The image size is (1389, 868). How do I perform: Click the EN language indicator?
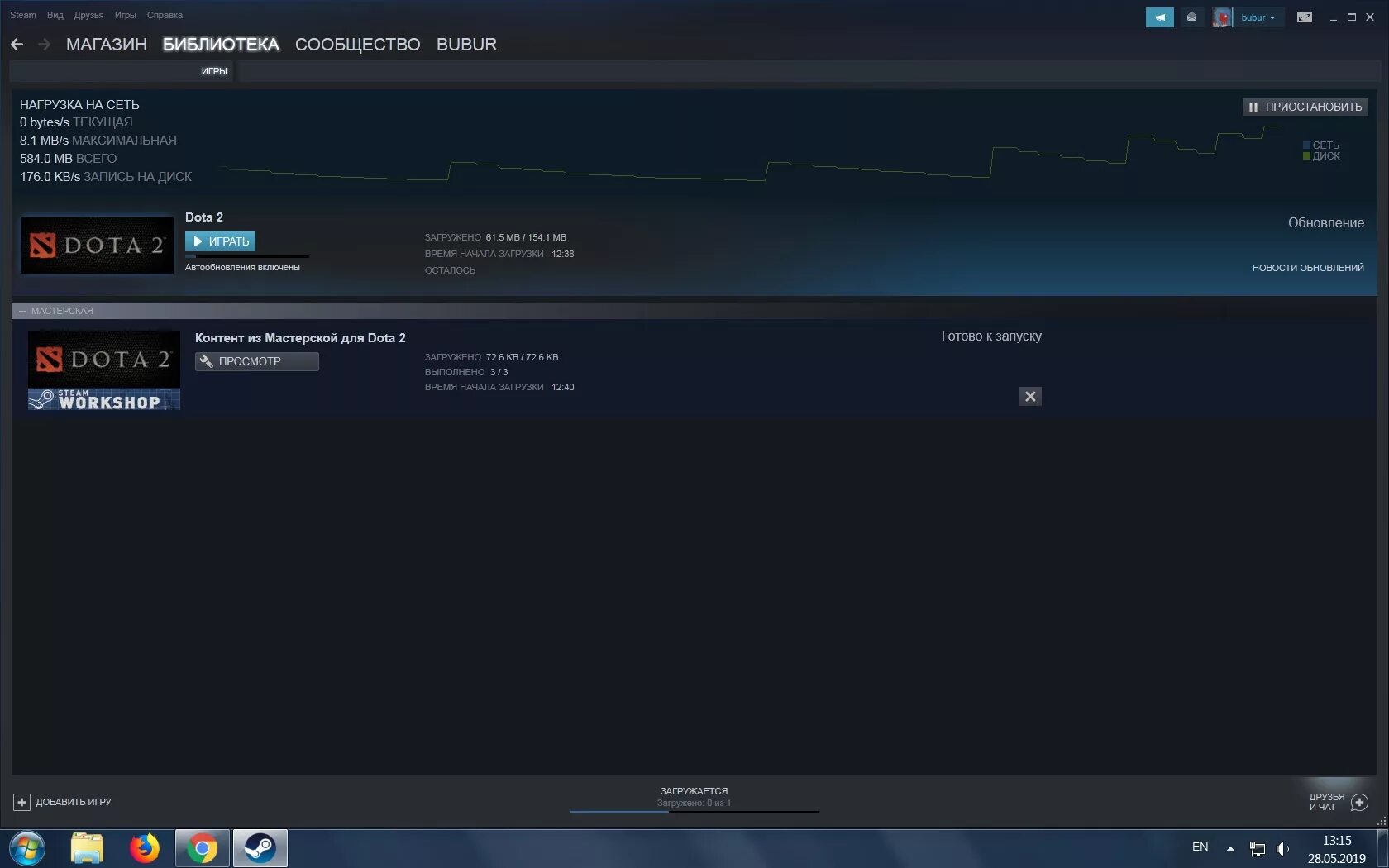point(1200,847)
